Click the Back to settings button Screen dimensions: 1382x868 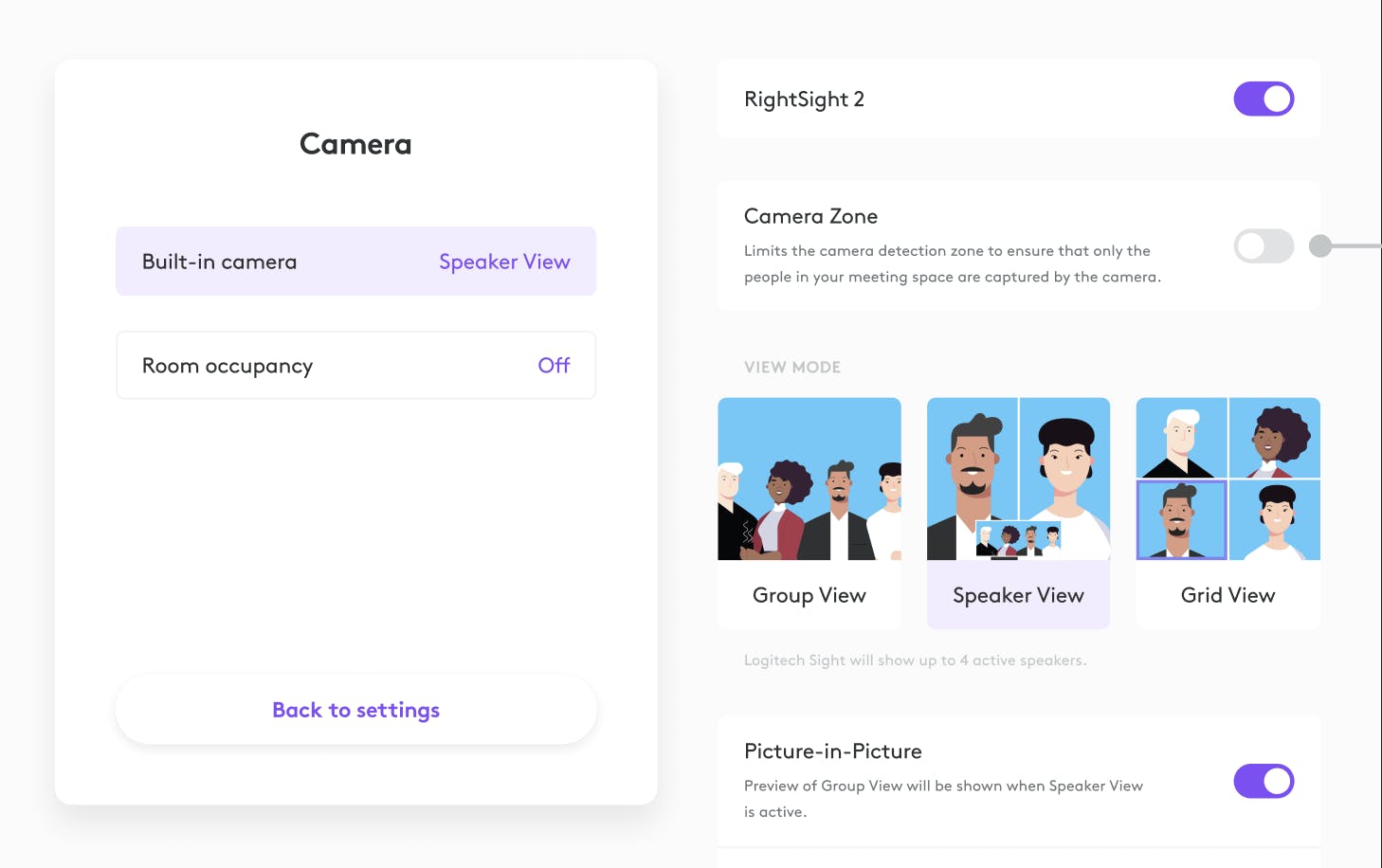coord(356,710)
